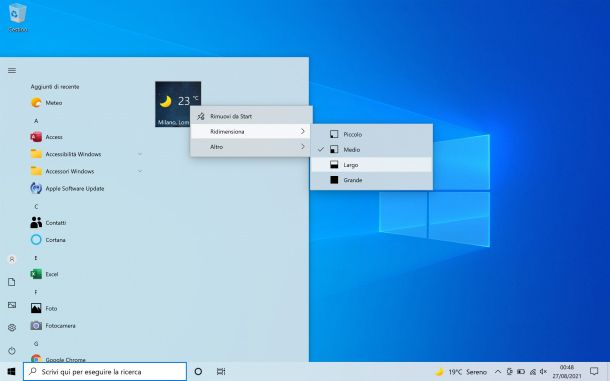Screen dimensions: 610x381
Task: Open Settings gear in Start sidebar
Action: click(12, 328)
